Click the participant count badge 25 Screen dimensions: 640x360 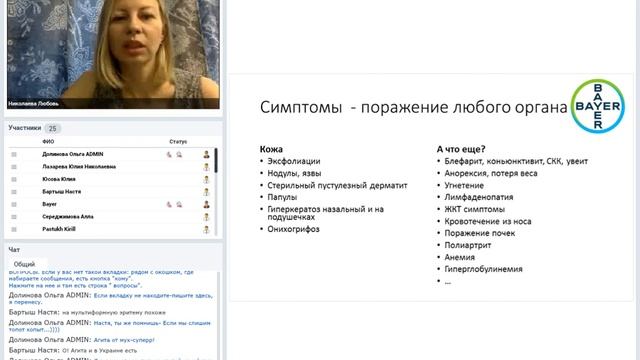tap(53, 129)
